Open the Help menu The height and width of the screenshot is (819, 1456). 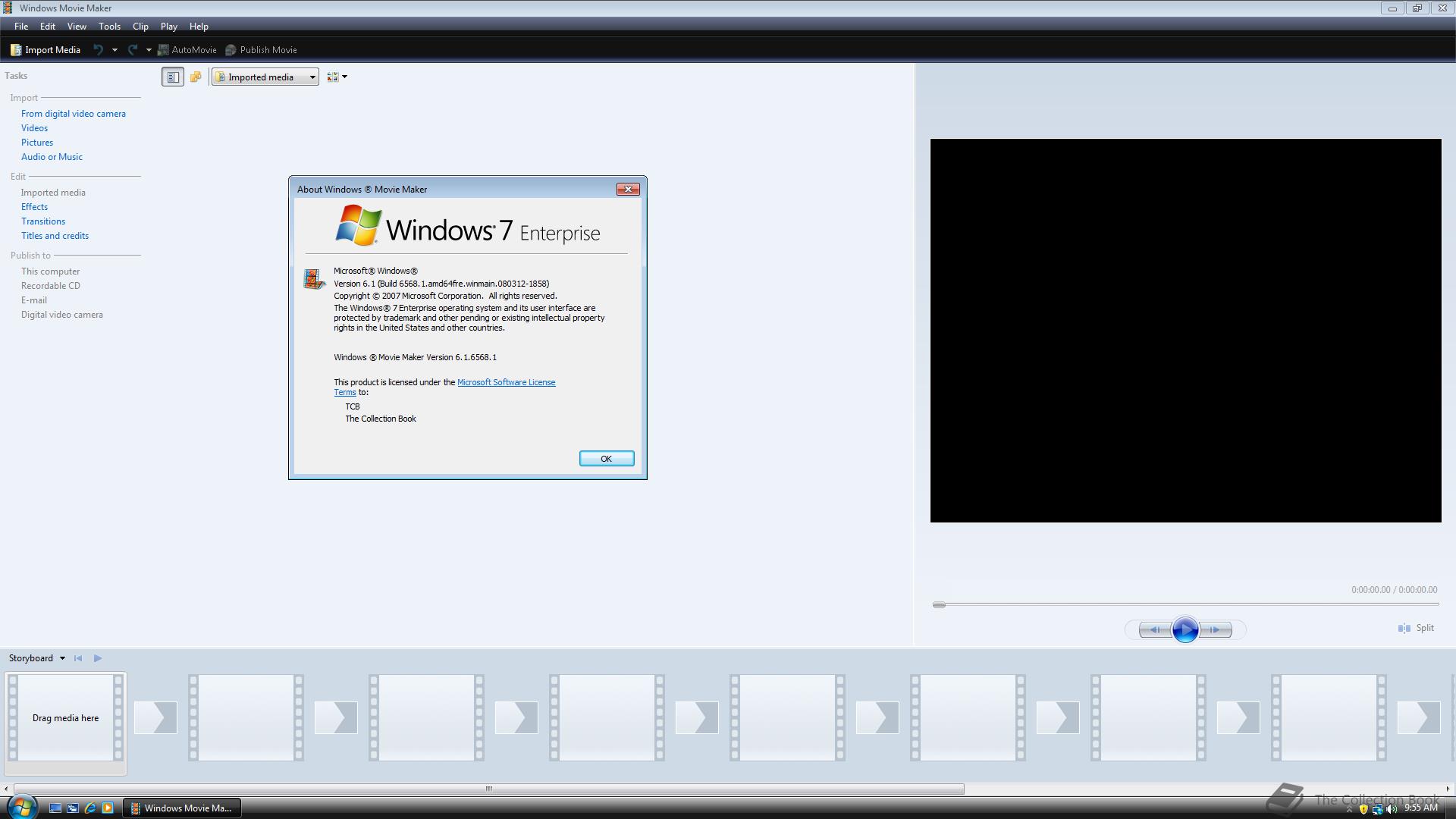[x=199, y=27]
